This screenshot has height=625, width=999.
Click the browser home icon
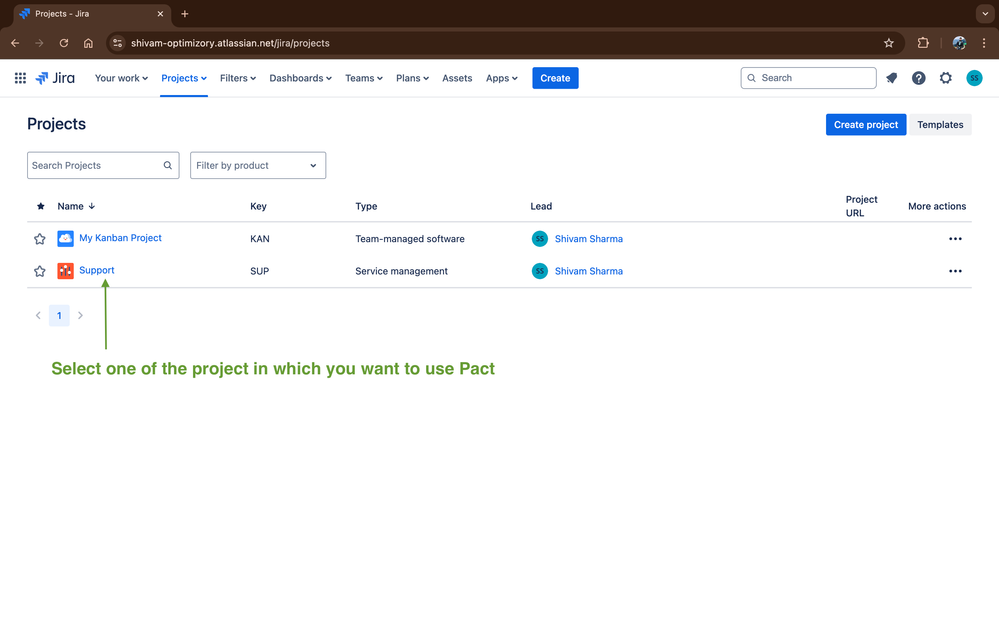[x=88, y=43]
